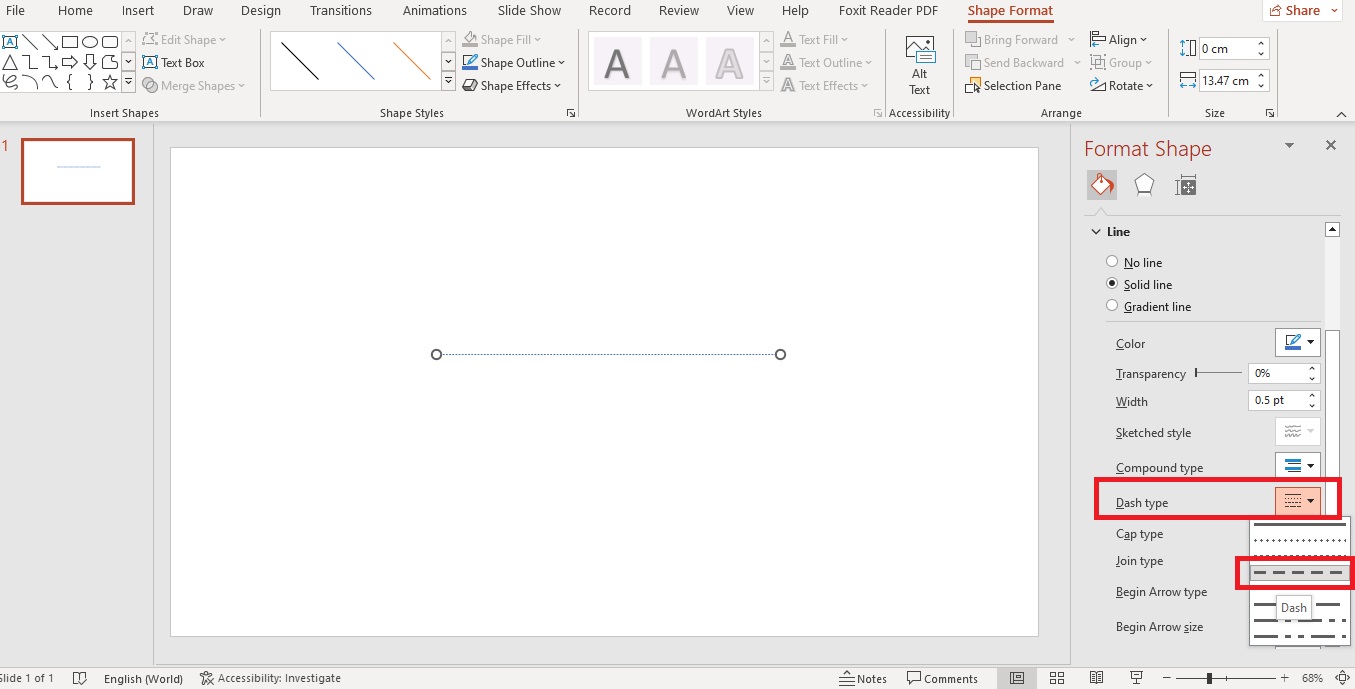Image resolution: width=1355 pixels, height=689 pixels.
Task: Click the Share button
Action: coord(1301,10)
